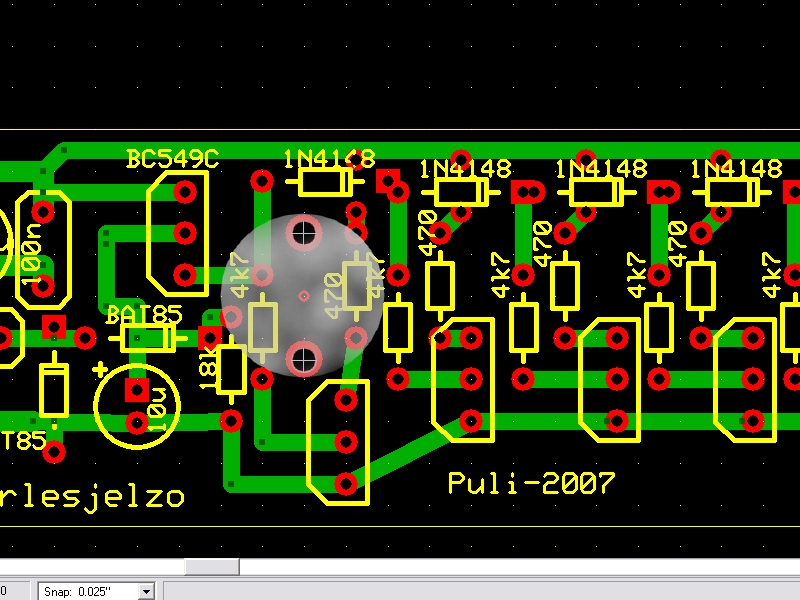This screenshot has height=600, width=800.
Task: Select the 18K resistor body outline
Action: [231, 370]
